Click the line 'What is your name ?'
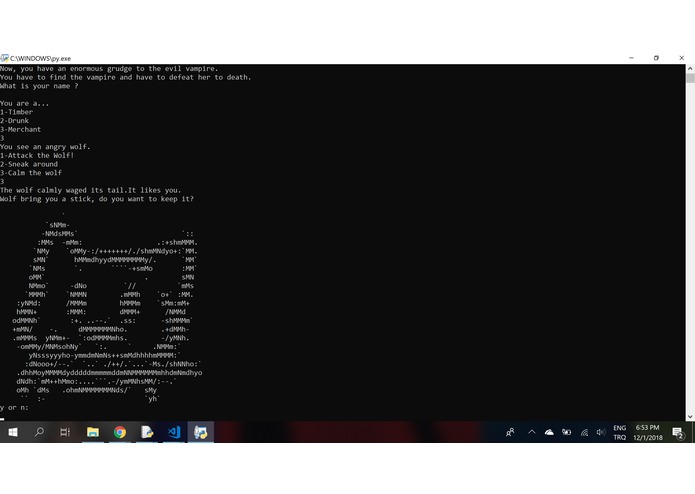The height and width of the screenshot is (494, 695). tap(39, 86)
